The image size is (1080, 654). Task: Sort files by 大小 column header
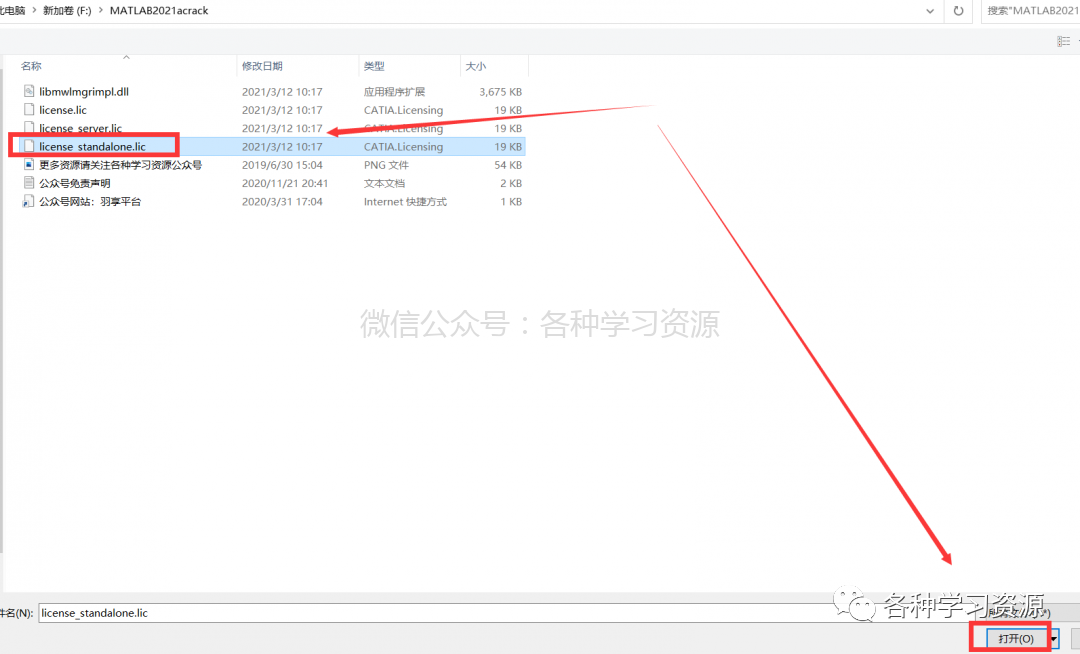click(x=475, y=66)
